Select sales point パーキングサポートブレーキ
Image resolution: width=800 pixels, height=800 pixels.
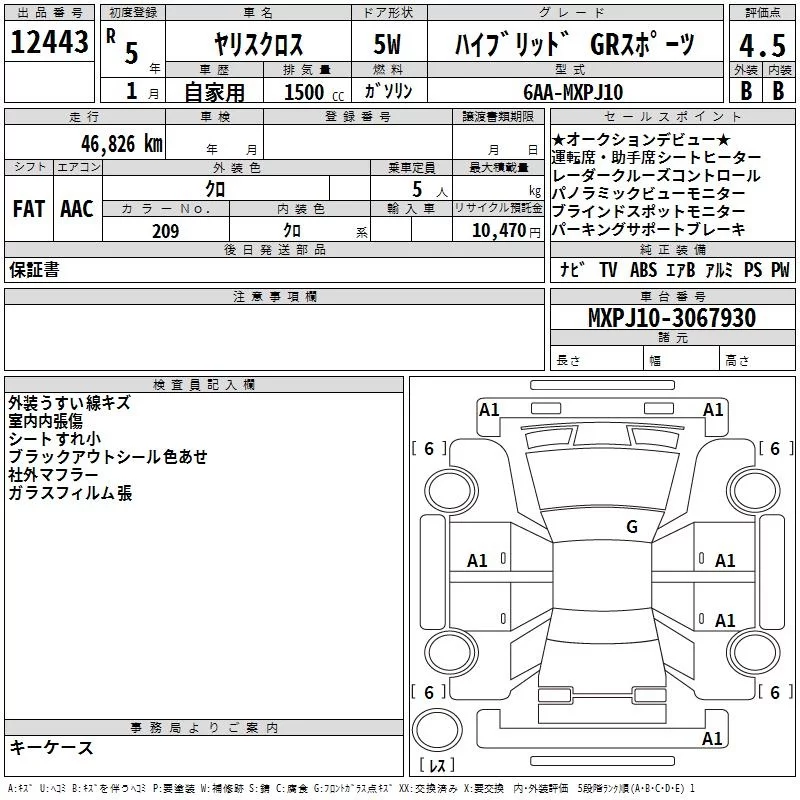(x=648, y=229)
